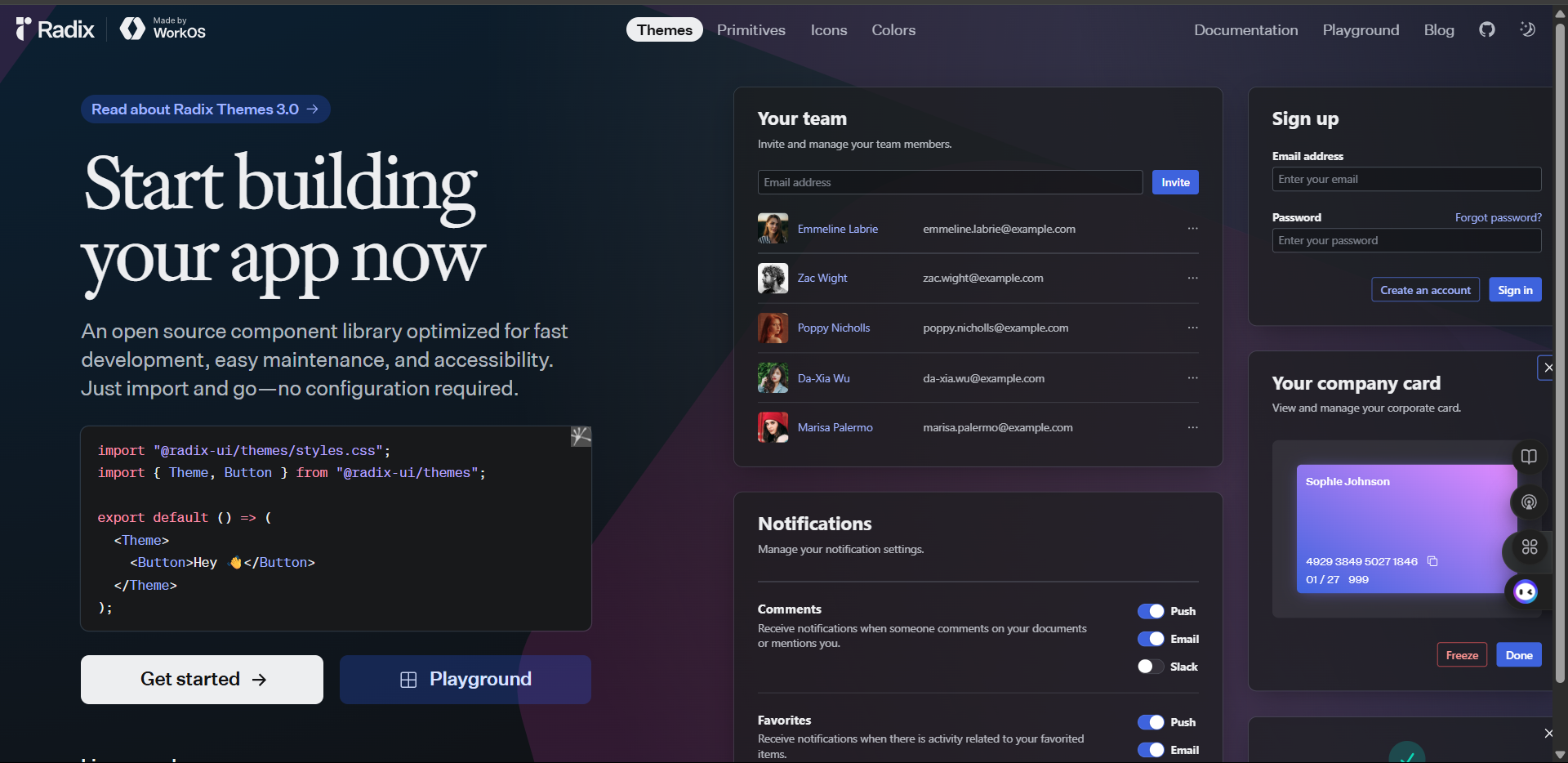The image size is (1568, 763).
Task: Select the Forgot password link
Action: [1498, 217]
